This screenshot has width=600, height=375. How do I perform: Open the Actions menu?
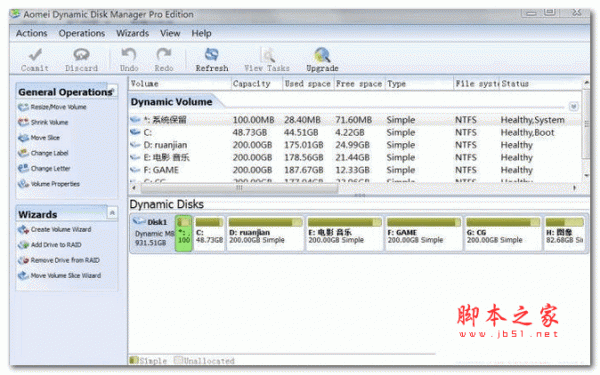[x=31, y=33]
